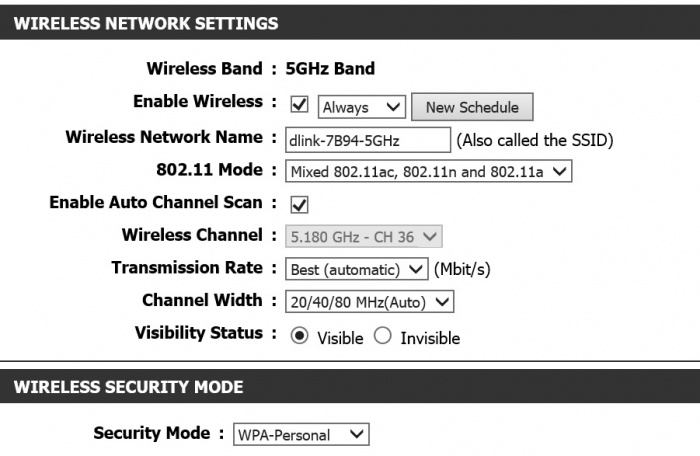The width and height of the screenshot is (700, 456).
Task: Uncheck the Enable Wireless checkbox
Action: [299, 105]
